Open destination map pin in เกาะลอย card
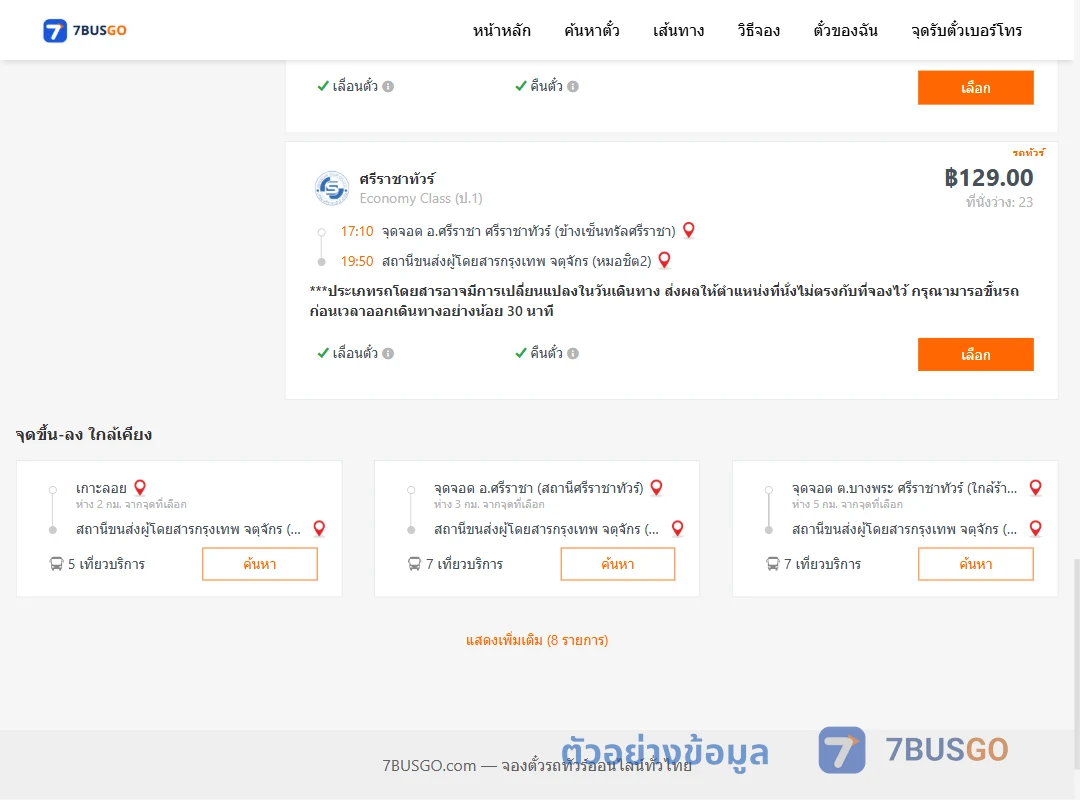 pyautogui.click(x=319, y=529)
